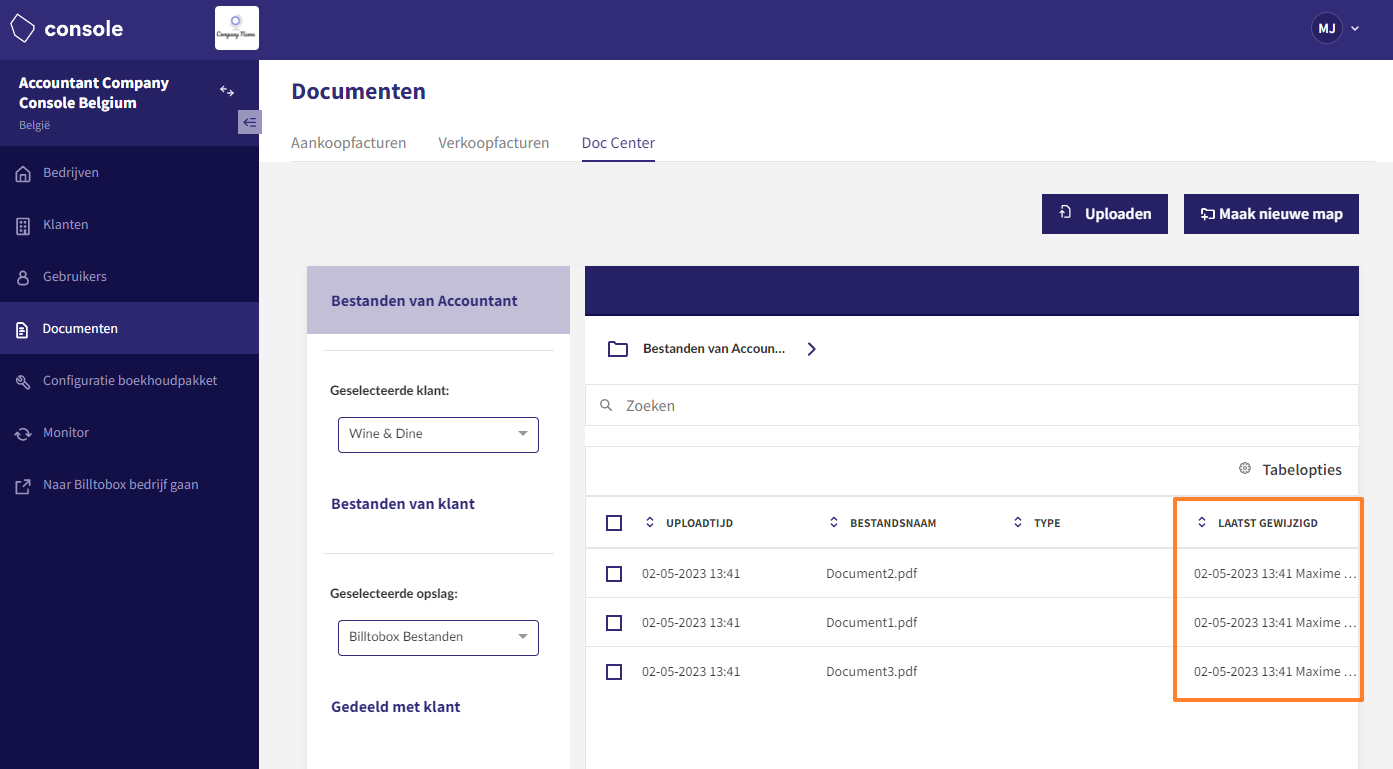The width and height of the screenshot is (1393, 769).
Task: Click the external link icon for Billtobox
Action: [23, 486]
